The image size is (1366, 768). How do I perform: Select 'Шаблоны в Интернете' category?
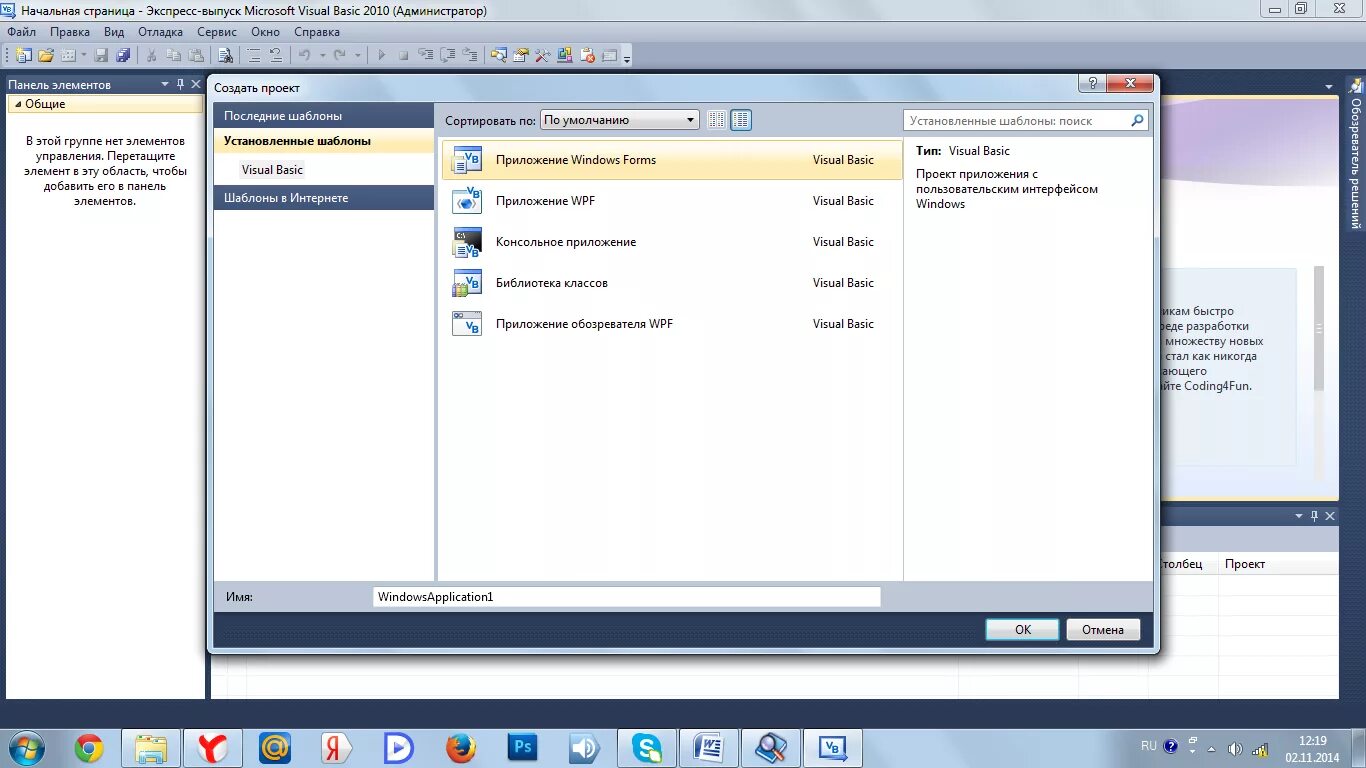click(x=323, y=198)
